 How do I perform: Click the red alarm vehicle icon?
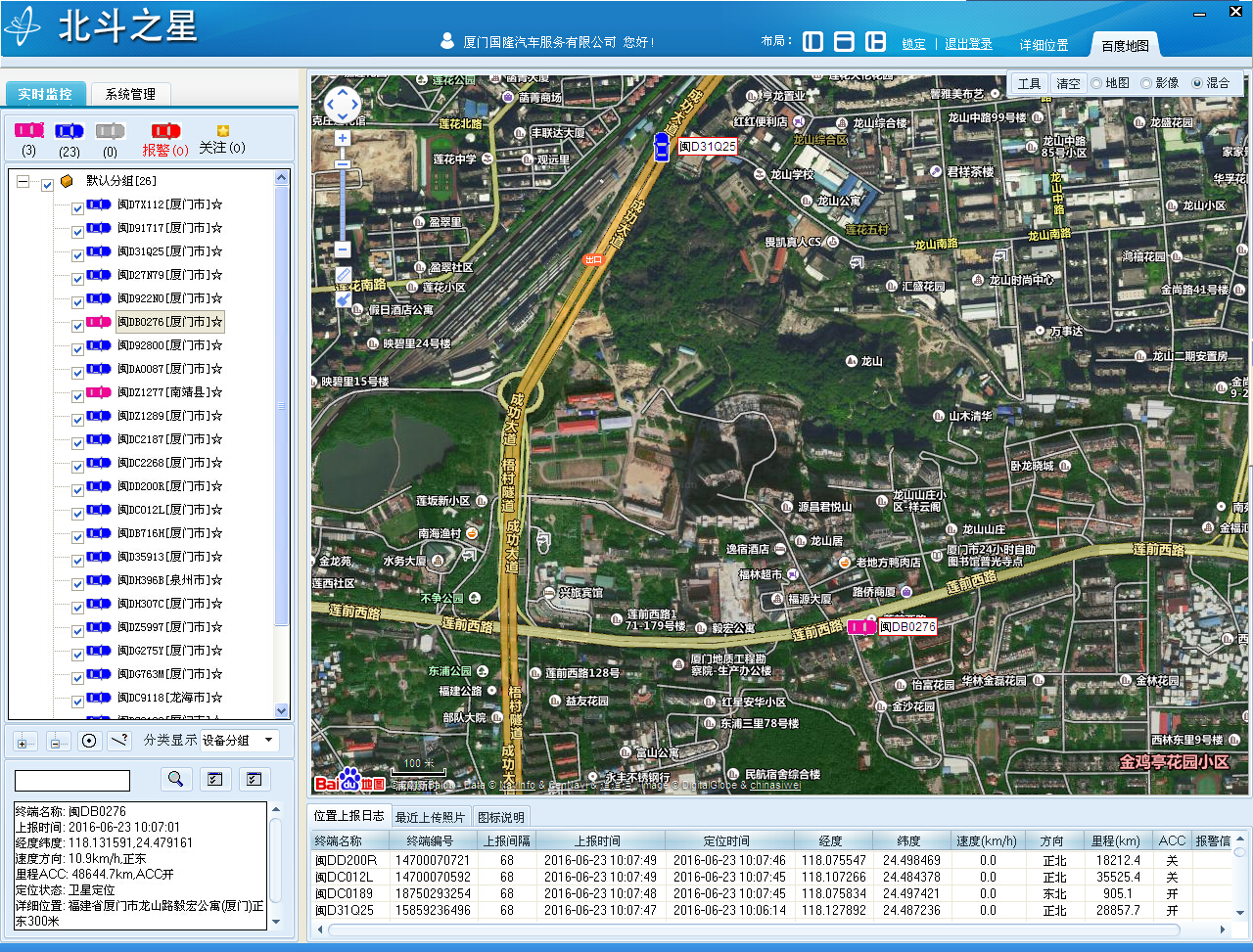(x=165, y=131)
